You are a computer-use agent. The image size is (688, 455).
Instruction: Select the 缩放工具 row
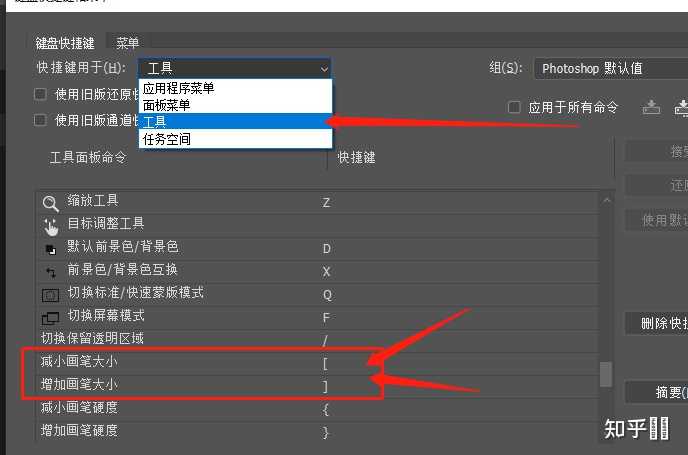[318, 202]
